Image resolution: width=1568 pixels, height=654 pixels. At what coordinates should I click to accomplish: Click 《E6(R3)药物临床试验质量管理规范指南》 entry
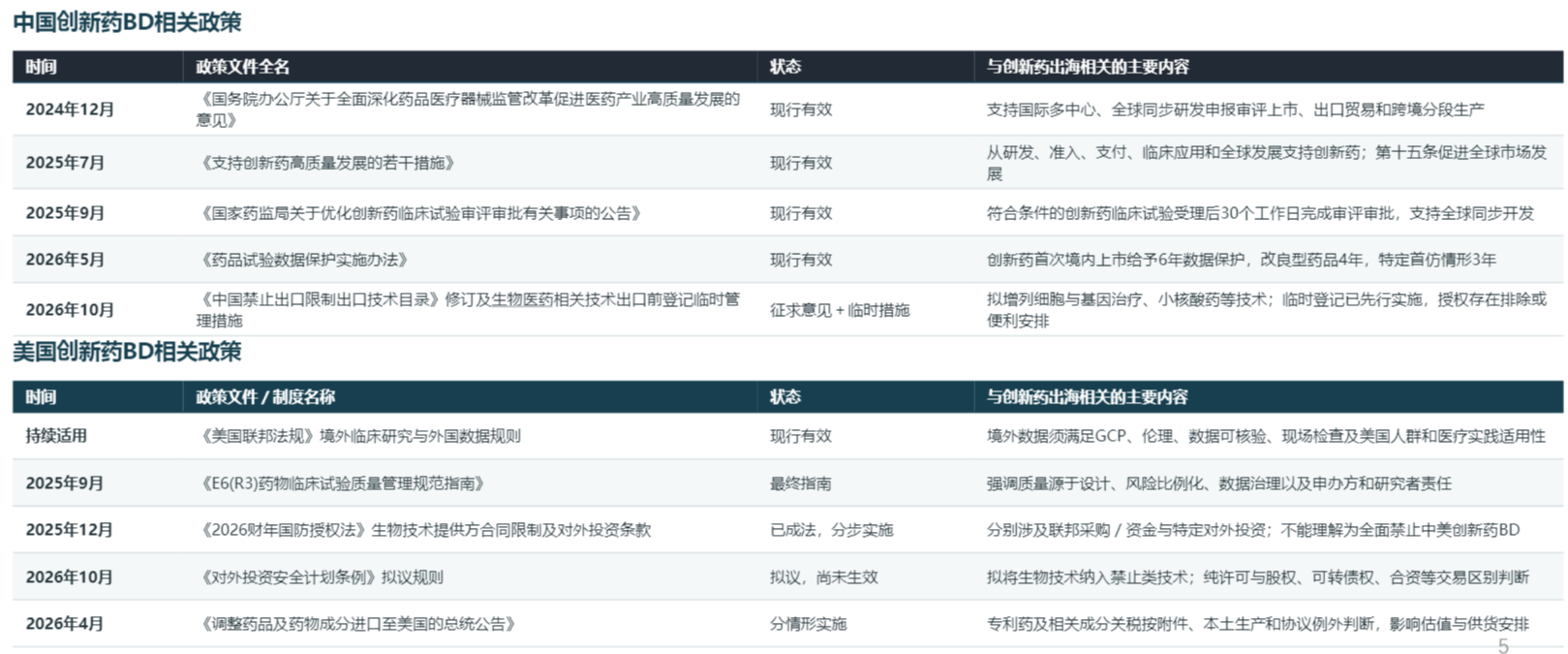click(x=342, y=483)
